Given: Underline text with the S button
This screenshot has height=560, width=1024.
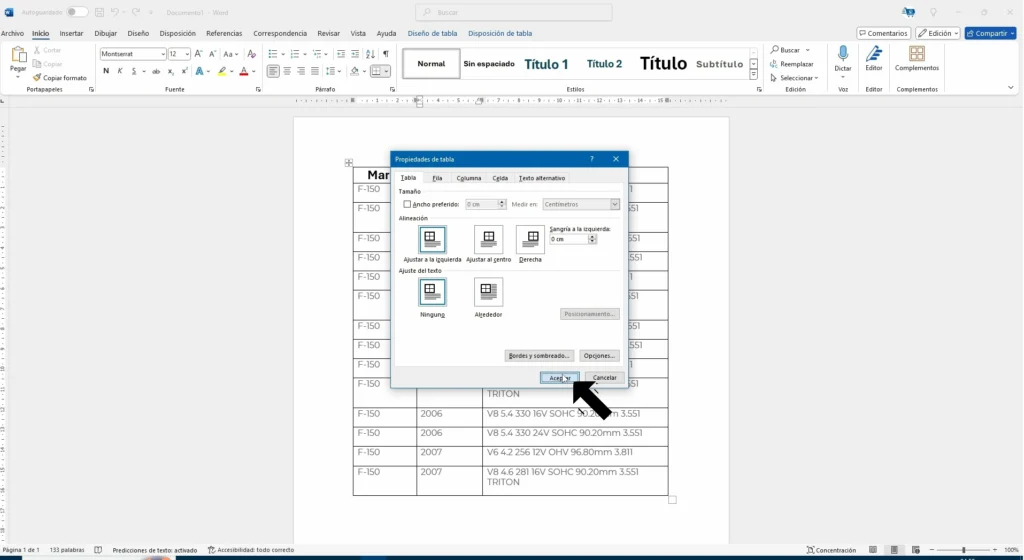Looking at the screenshot, I should pos(134,71).
